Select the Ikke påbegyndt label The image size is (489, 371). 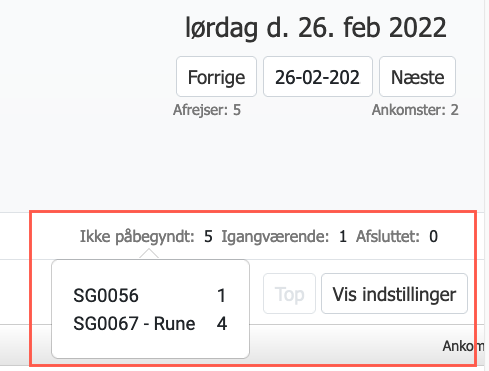click(x=137, y=237)
